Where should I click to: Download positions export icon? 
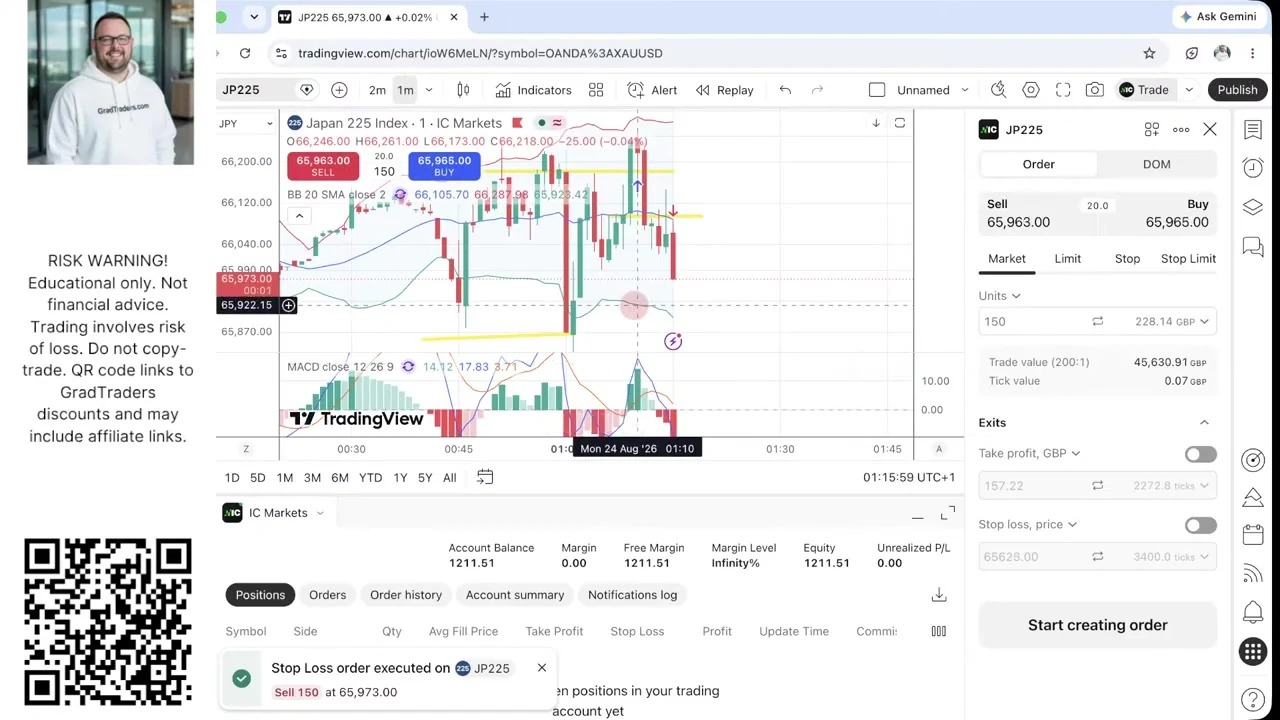click(939, 595)
